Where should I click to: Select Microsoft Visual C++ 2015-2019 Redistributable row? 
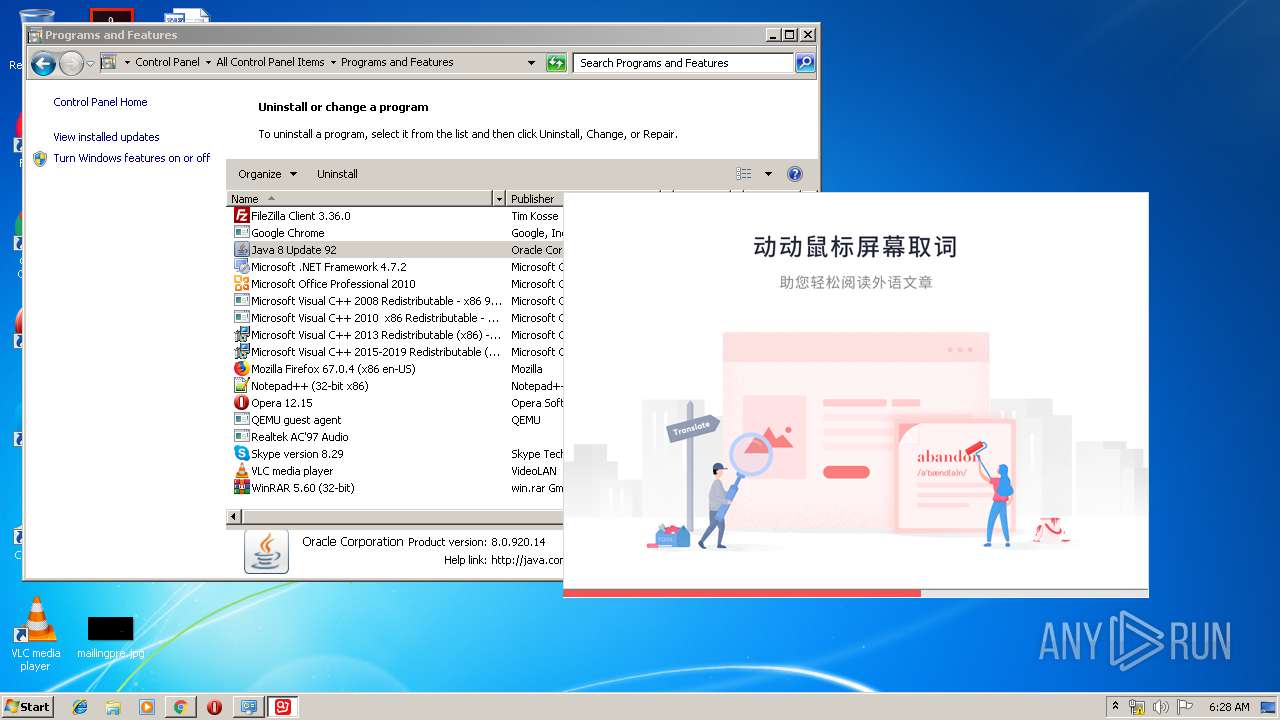coord(397,351)
